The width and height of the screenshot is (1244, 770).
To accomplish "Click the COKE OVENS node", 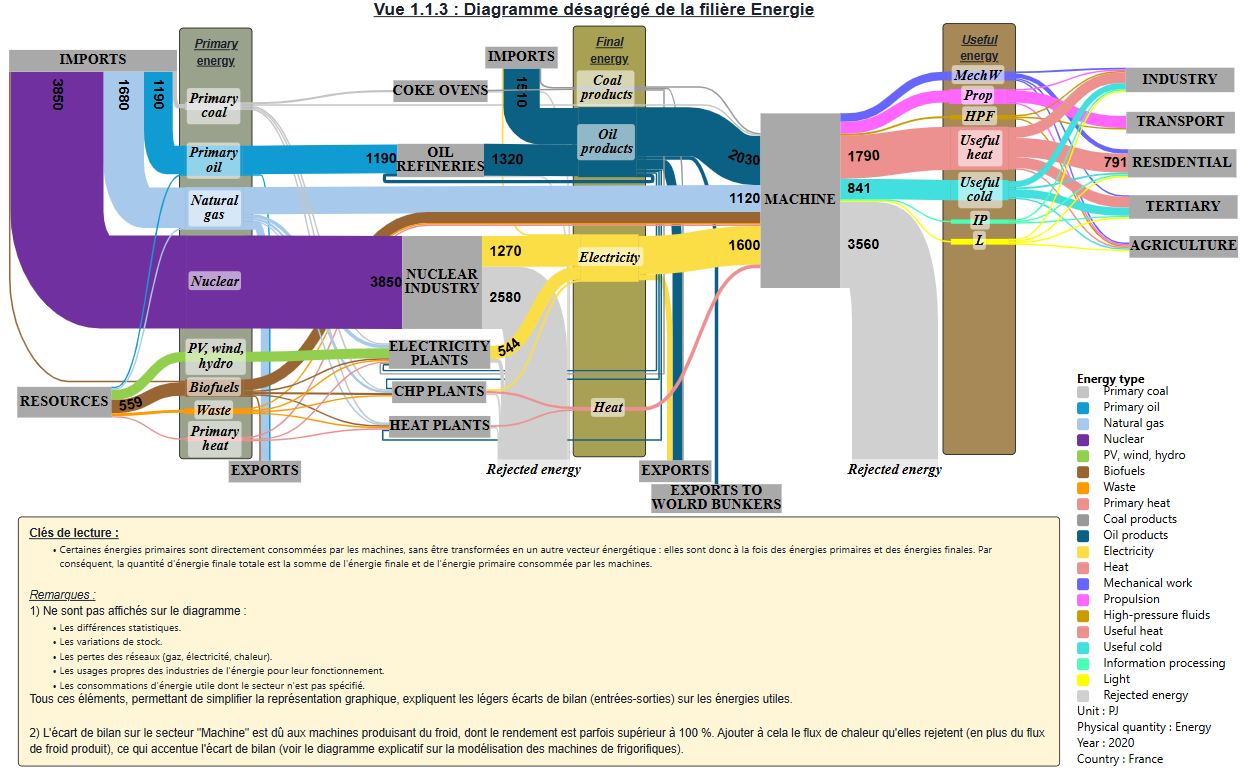I will click(x=440, y=91).
